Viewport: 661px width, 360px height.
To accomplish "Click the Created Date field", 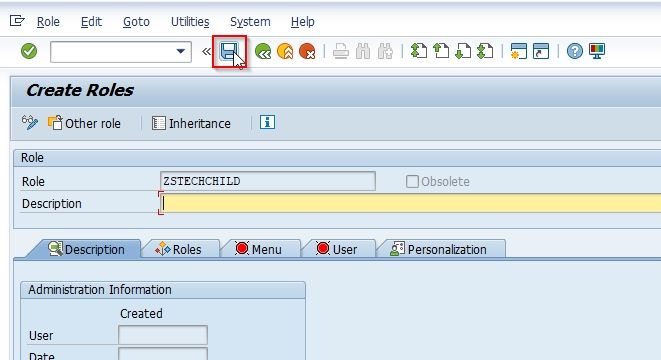I will [x=163, y=354].
